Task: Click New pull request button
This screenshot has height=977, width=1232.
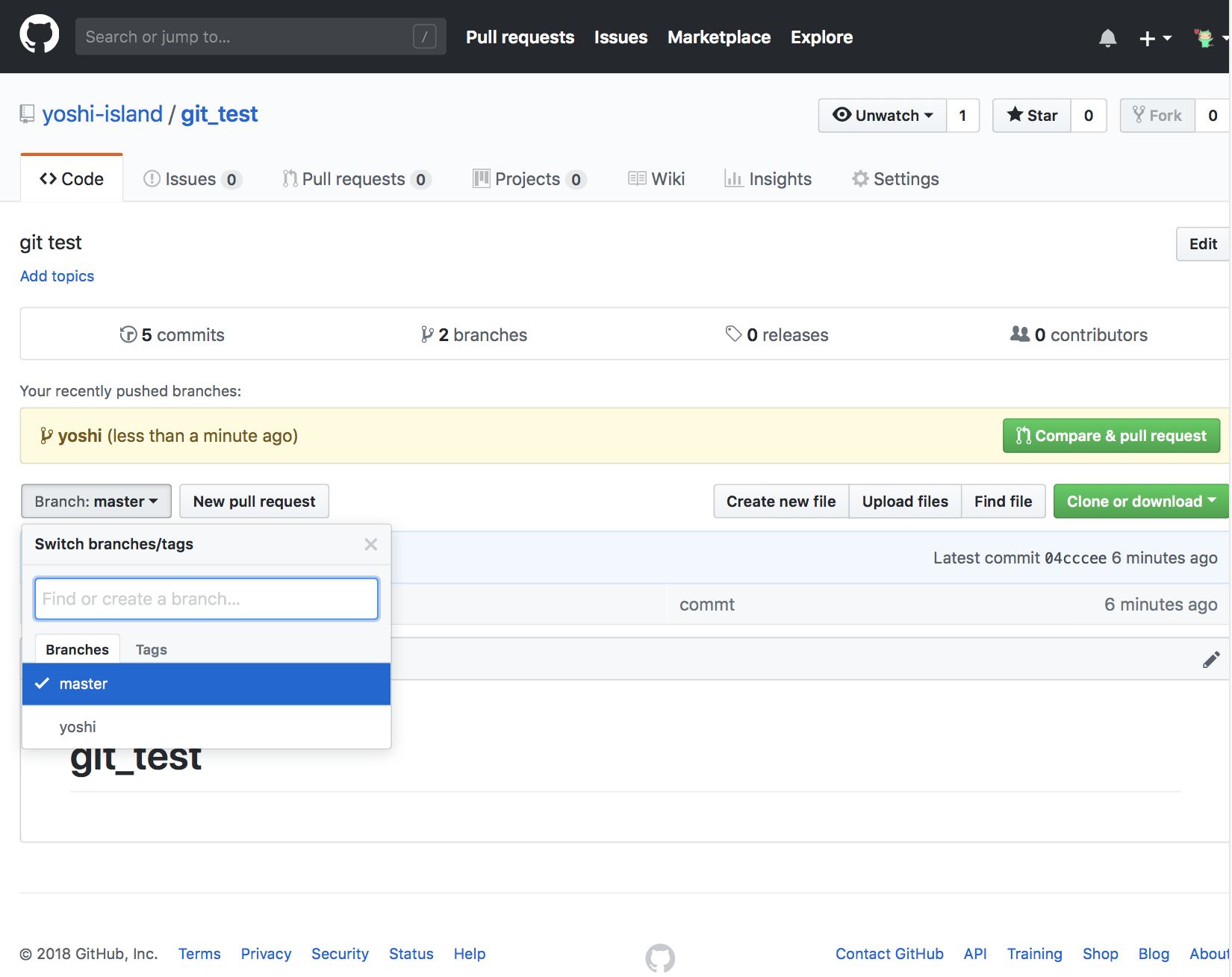Action: point(254,502)
